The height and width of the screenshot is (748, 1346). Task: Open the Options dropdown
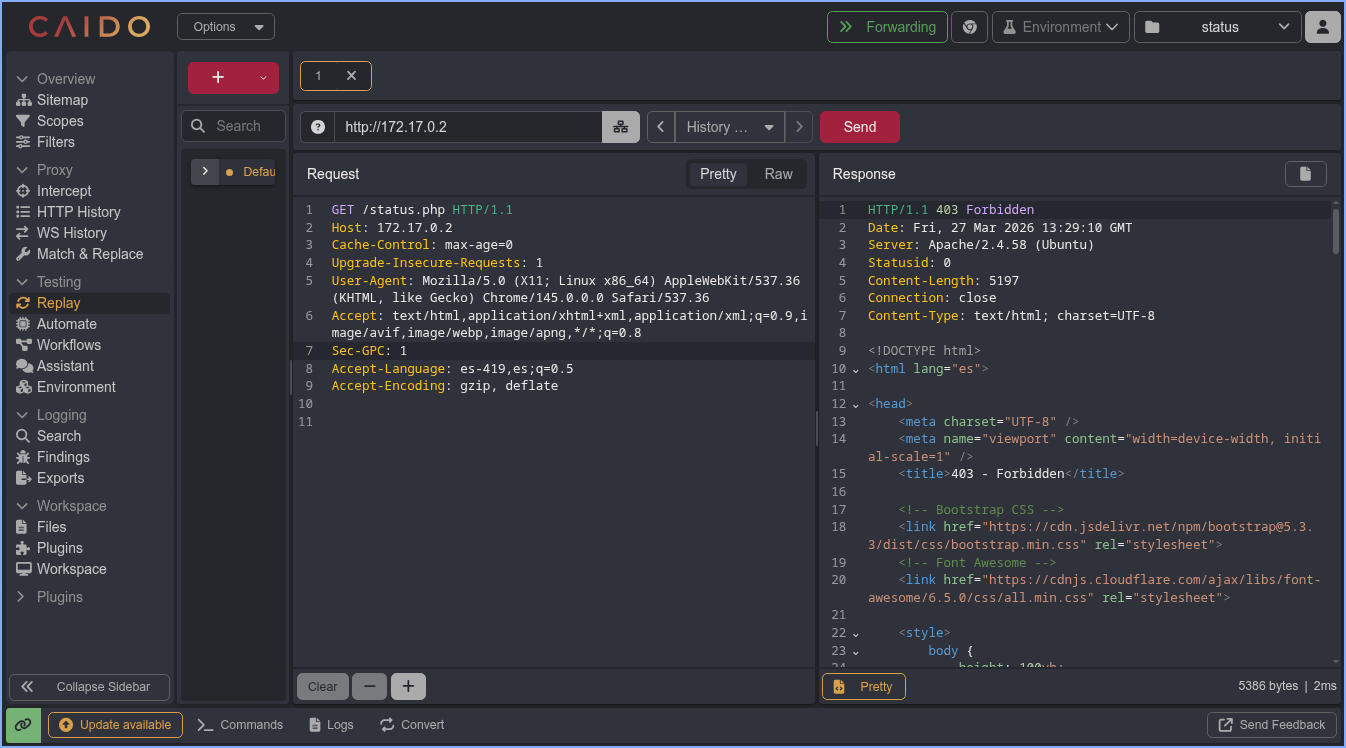tap(226, 27)
